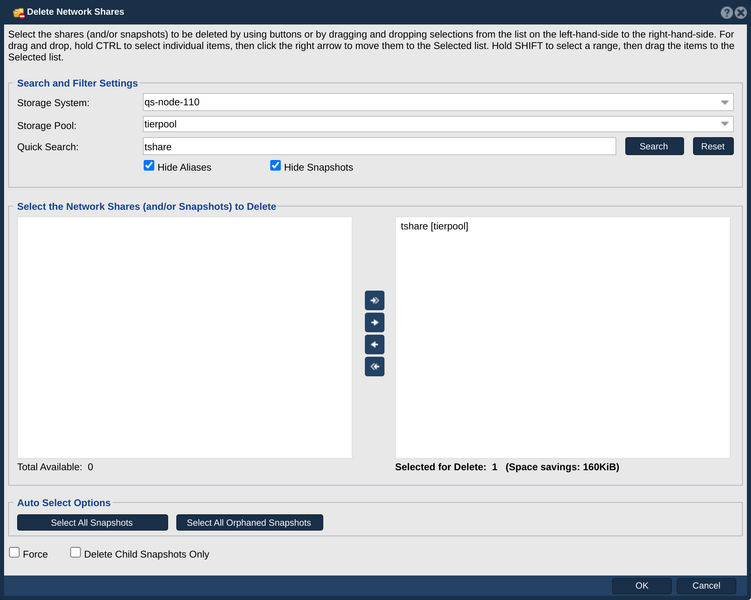Click the Quick Search: label

click(48, 147)
